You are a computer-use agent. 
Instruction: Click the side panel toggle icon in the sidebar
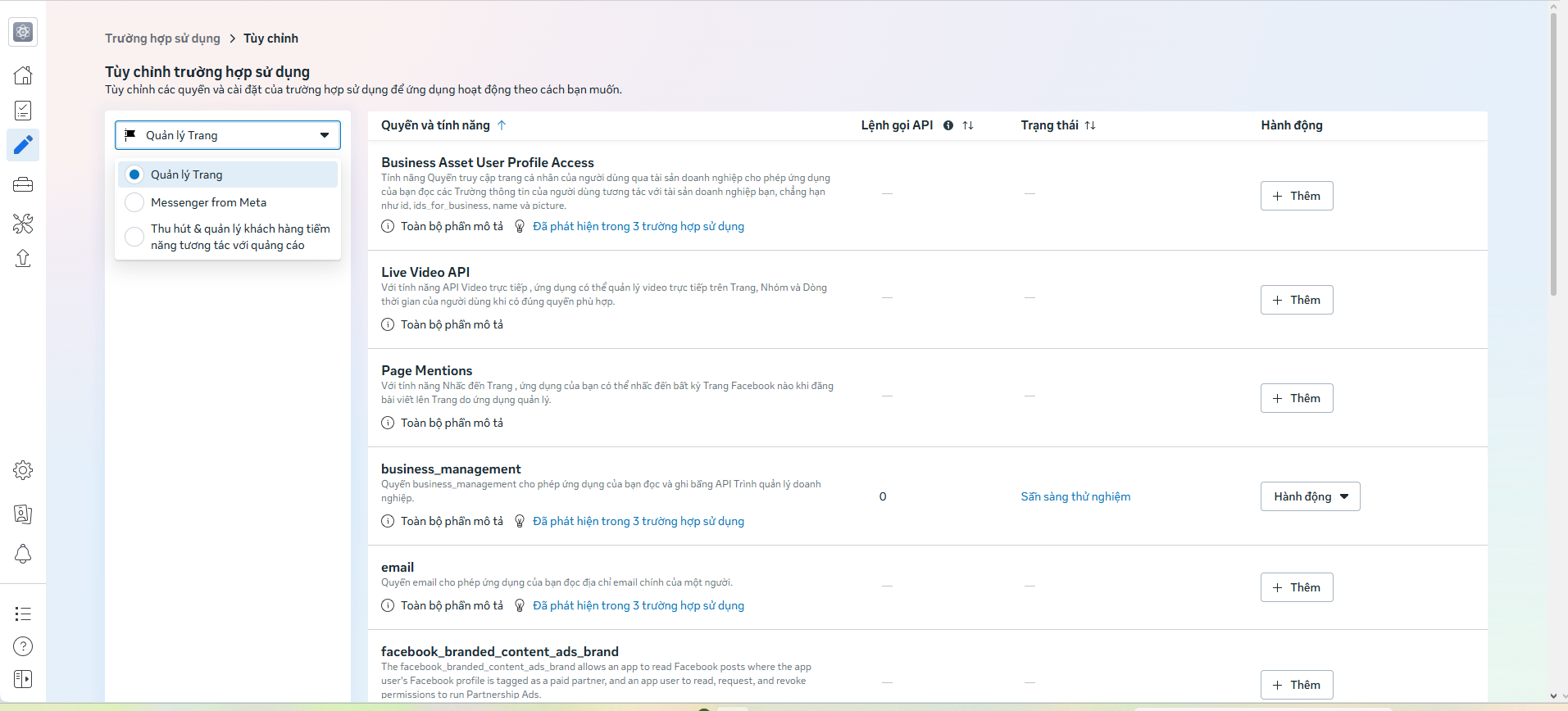pyautogui.click(x=23, y=679)
